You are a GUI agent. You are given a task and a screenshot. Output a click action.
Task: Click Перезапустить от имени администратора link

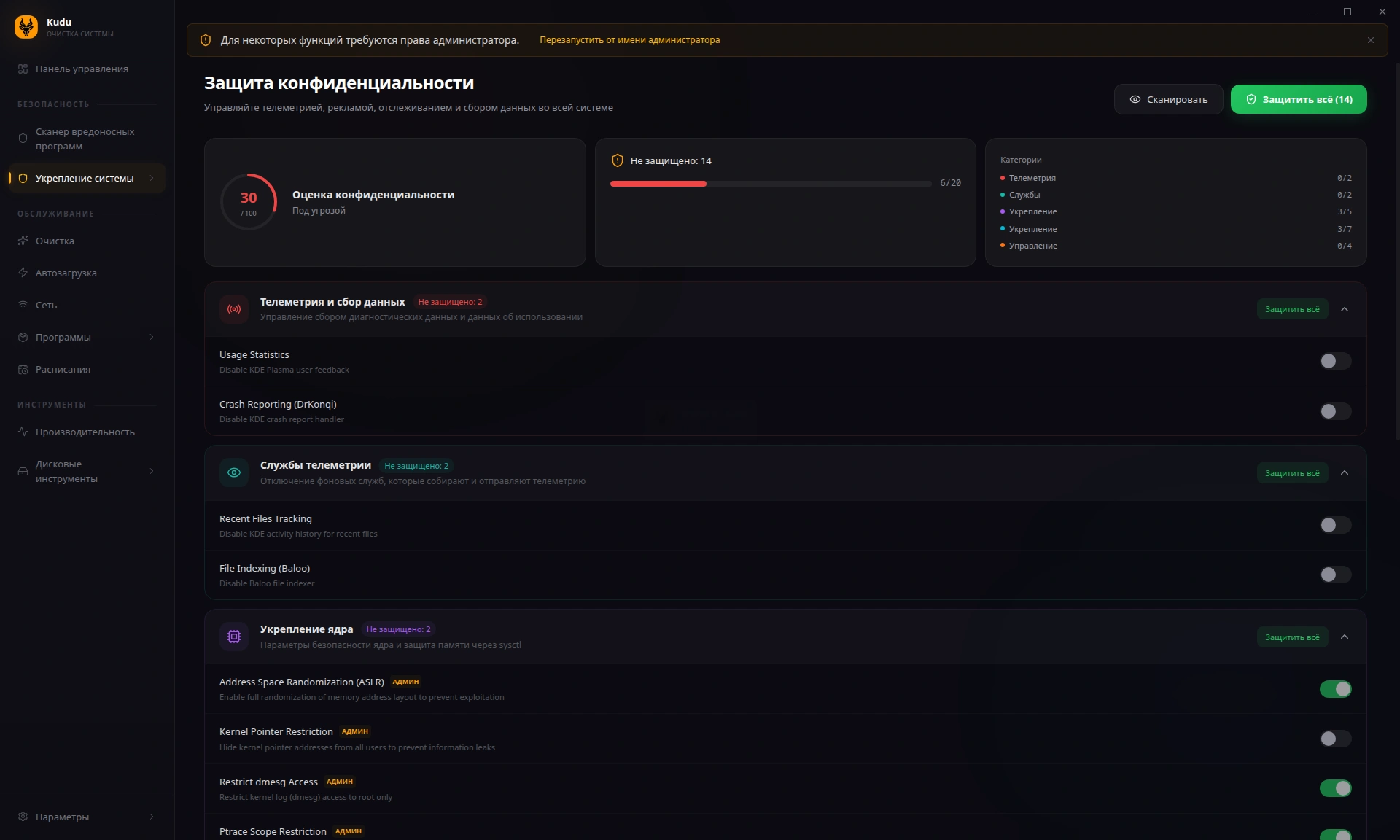tap(629, 40)
